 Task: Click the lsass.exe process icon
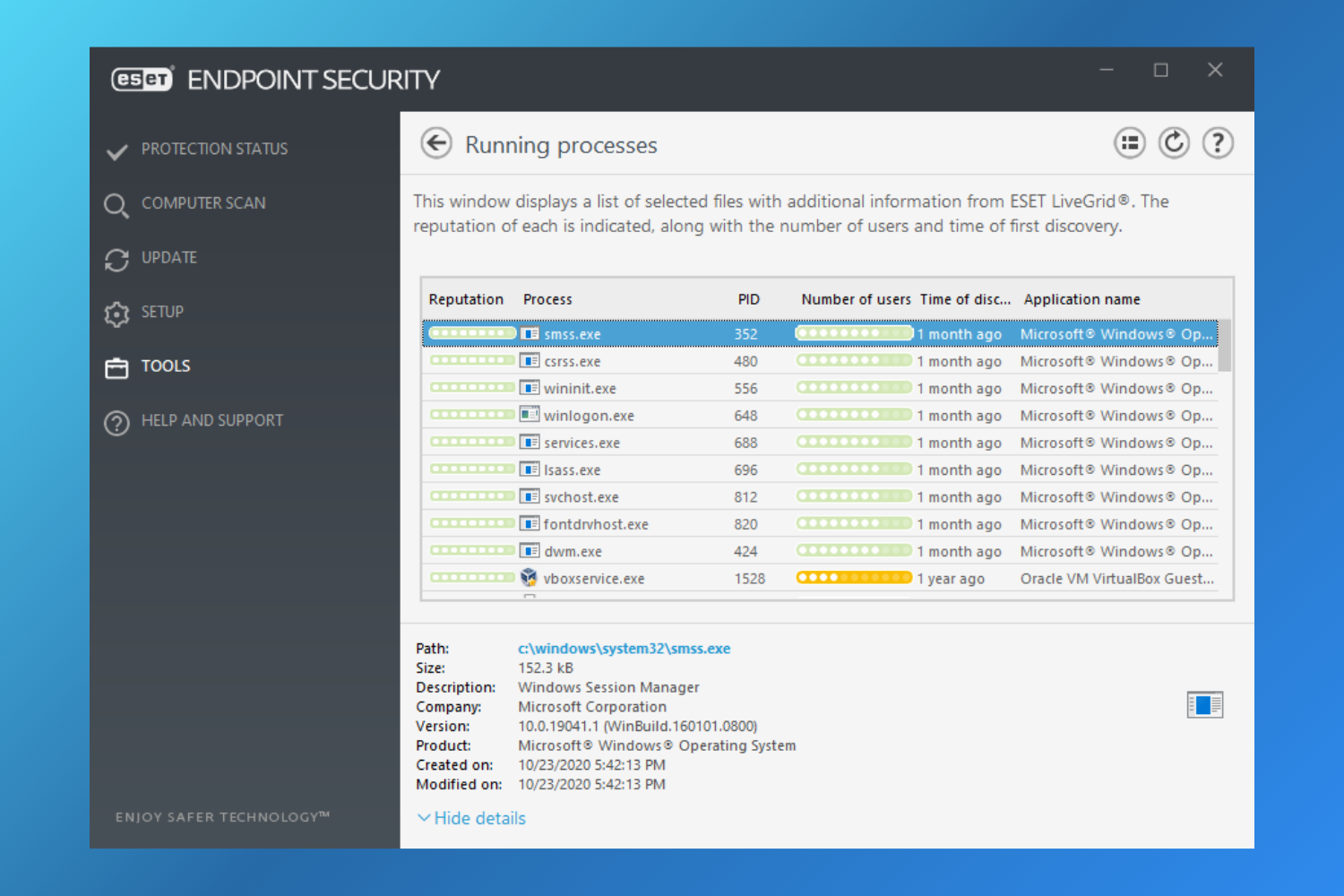click(x=530, y=470)
